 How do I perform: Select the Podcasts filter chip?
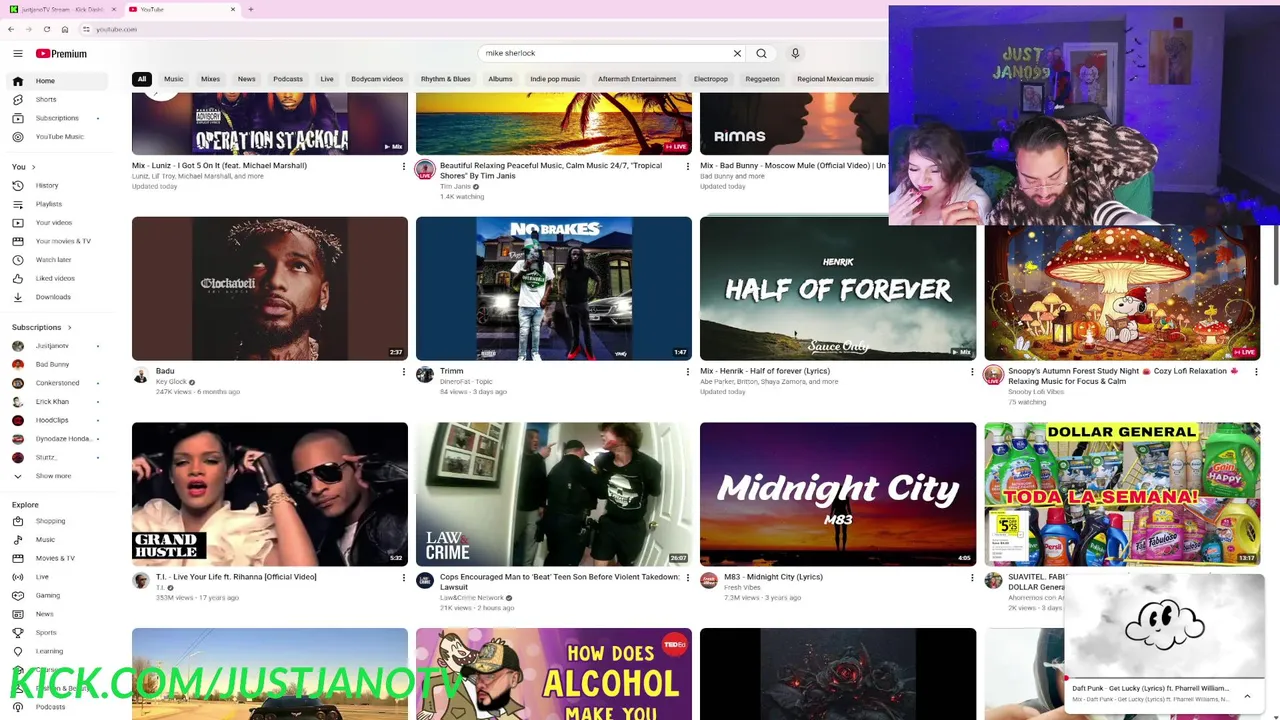[x=288, y=79]
